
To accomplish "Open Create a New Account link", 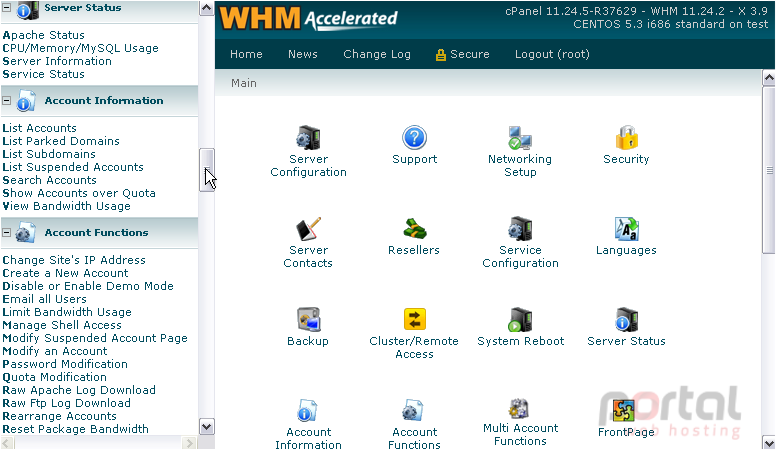I will pos(65,273).
